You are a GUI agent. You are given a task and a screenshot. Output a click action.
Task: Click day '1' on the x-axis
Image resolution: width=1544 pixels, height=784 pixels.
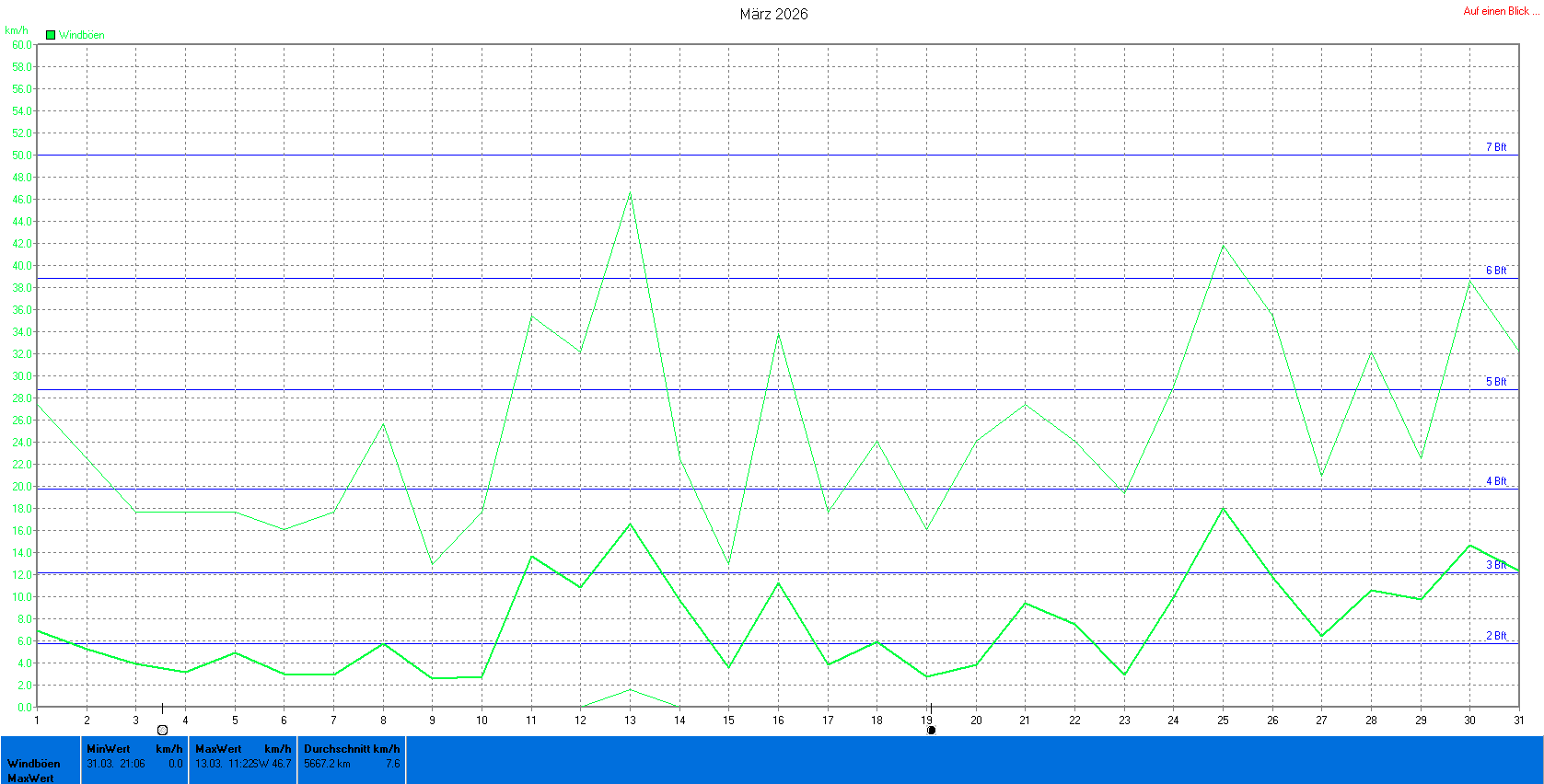(x=37, y=721)
